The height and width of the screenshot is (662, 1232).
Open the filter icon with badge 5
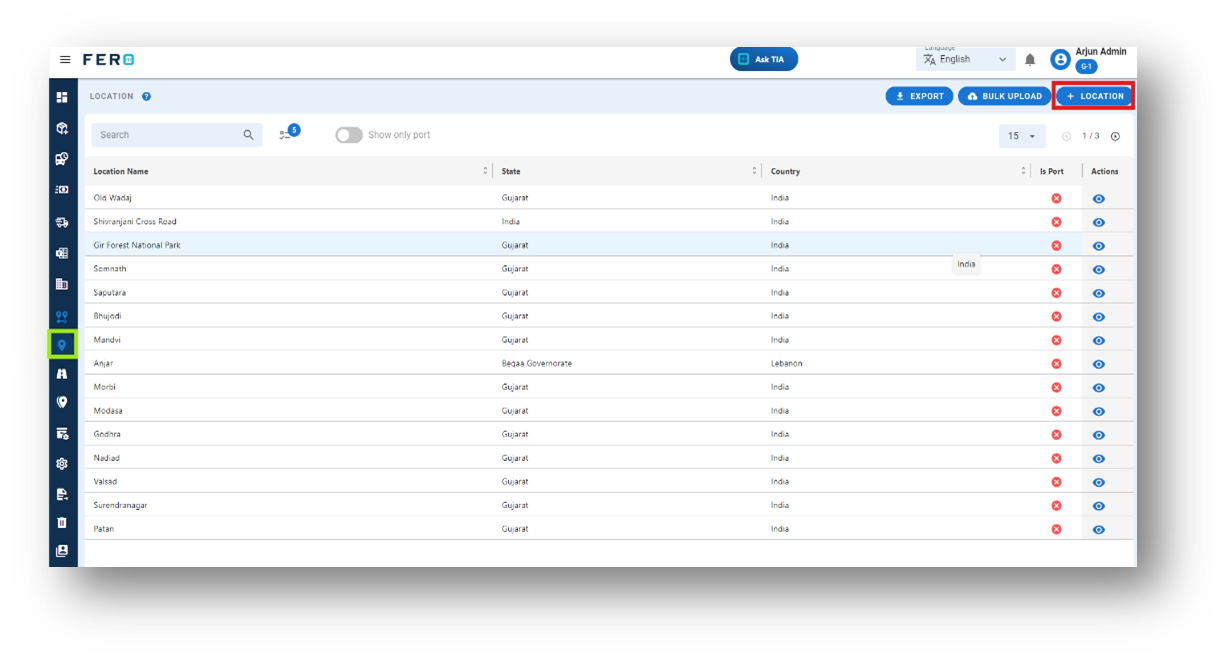(x=288, y=133)
